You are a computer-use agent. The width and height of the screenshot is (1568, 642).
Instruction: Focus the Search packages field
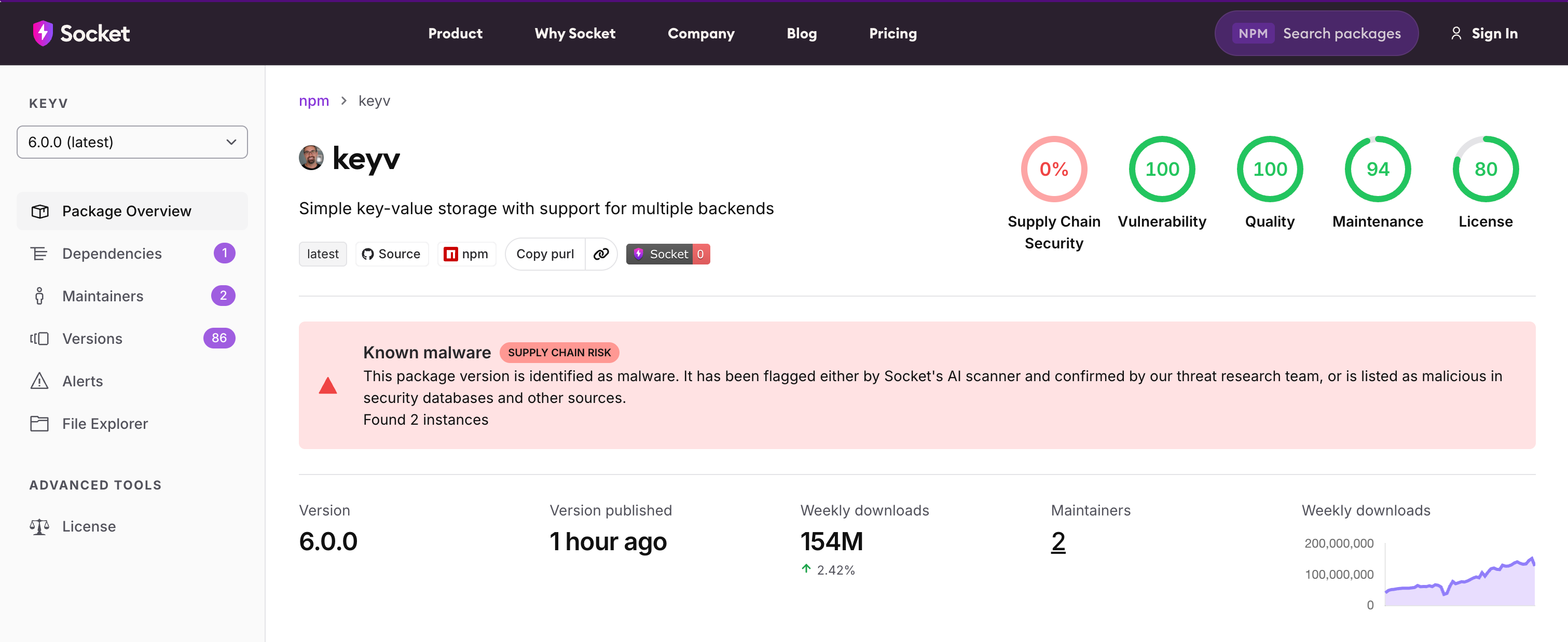[1316, 34]
